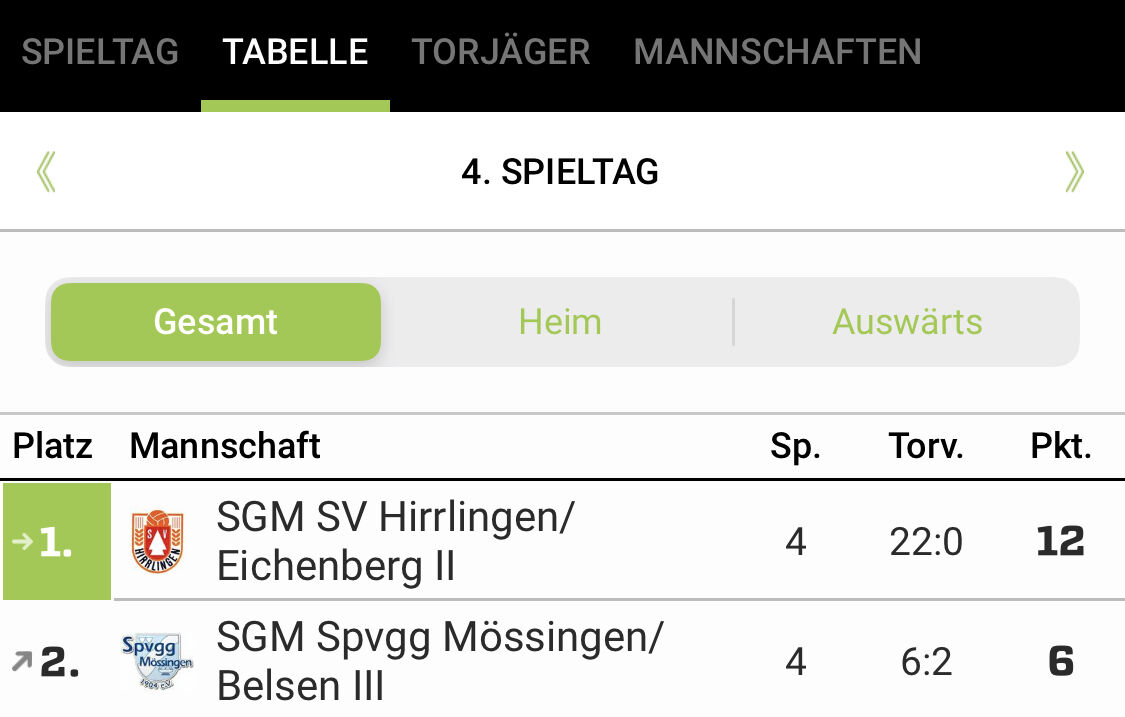Click the SV Hirrlingen club crest
Image resolution: width=1125 pixels, height=717 pixels.
[x=157, y=542]
